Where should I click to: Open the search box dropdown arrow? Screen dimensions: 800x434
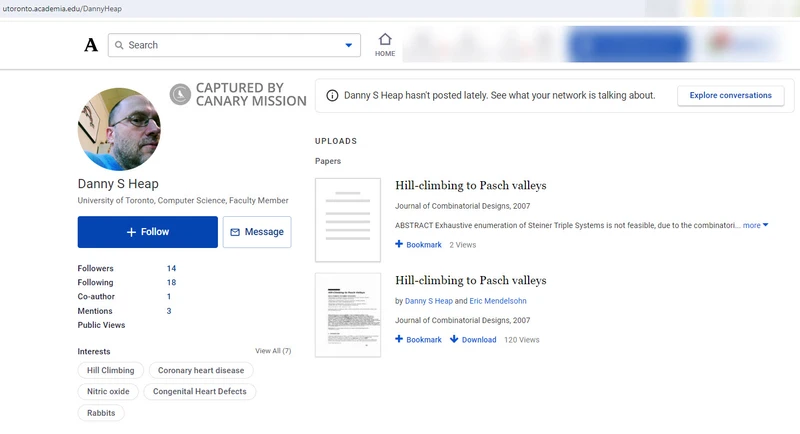pos(348,45)
